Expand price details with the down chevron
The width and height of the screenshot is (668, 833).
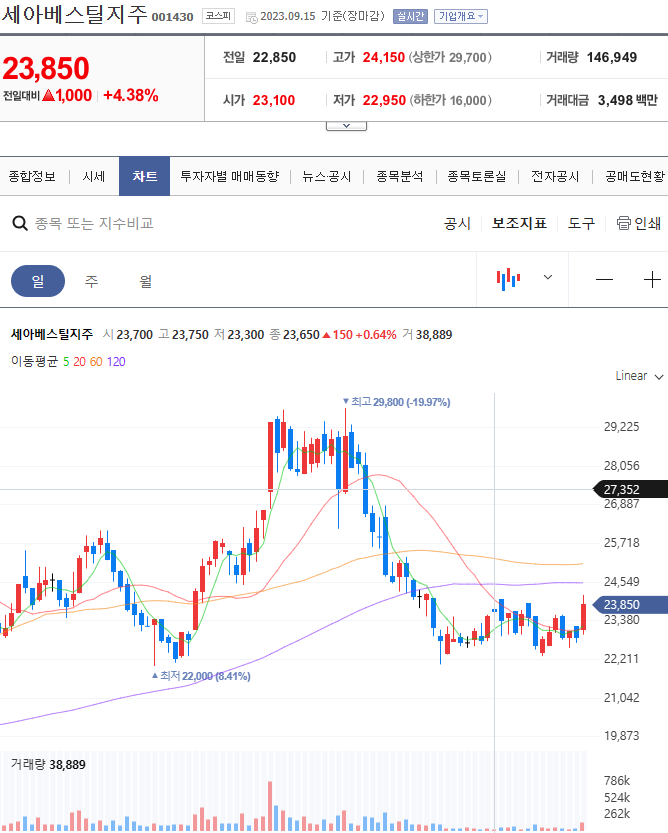346,126
